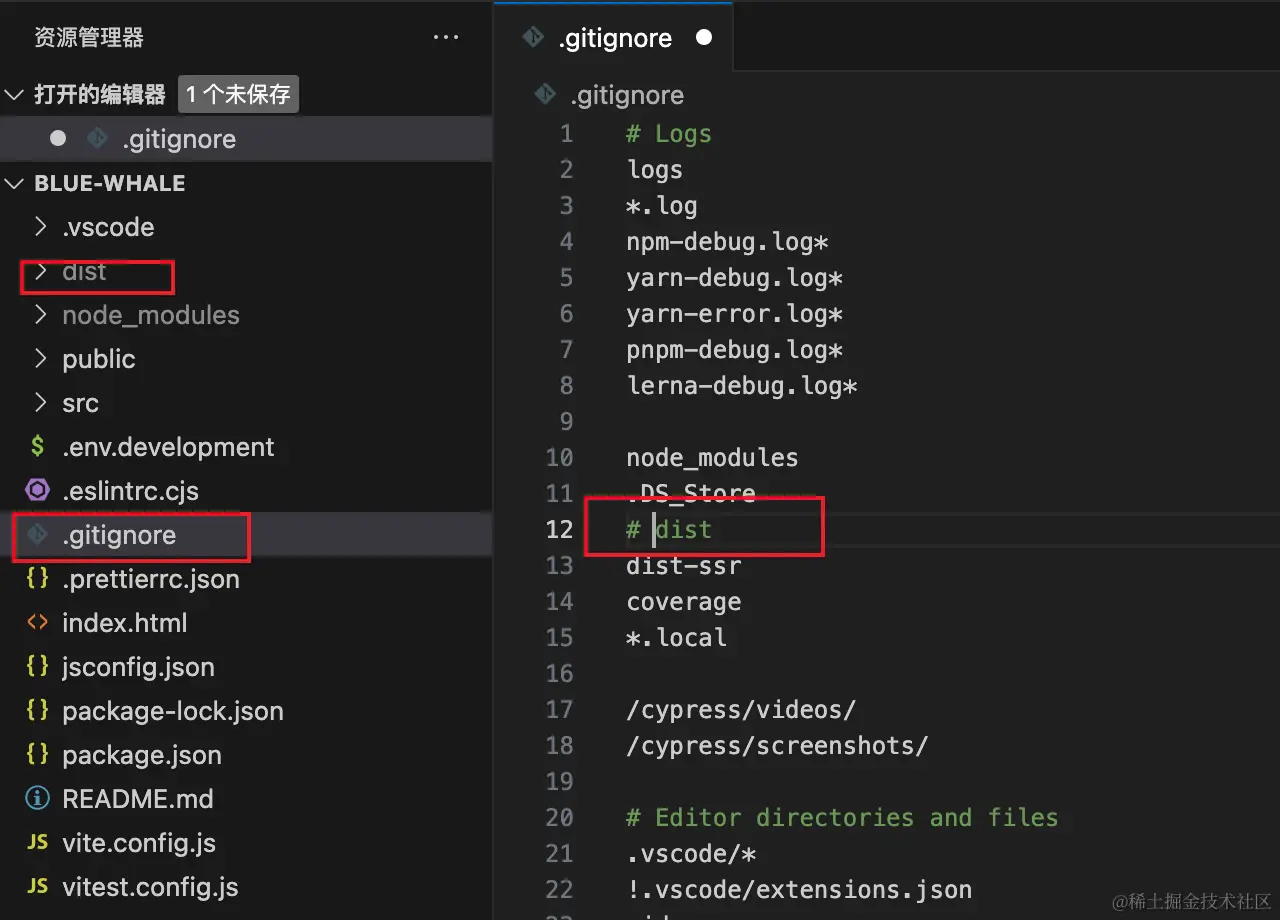
Task: Click the "npm-debug.log*" line
Action: [x=727, y=242]
